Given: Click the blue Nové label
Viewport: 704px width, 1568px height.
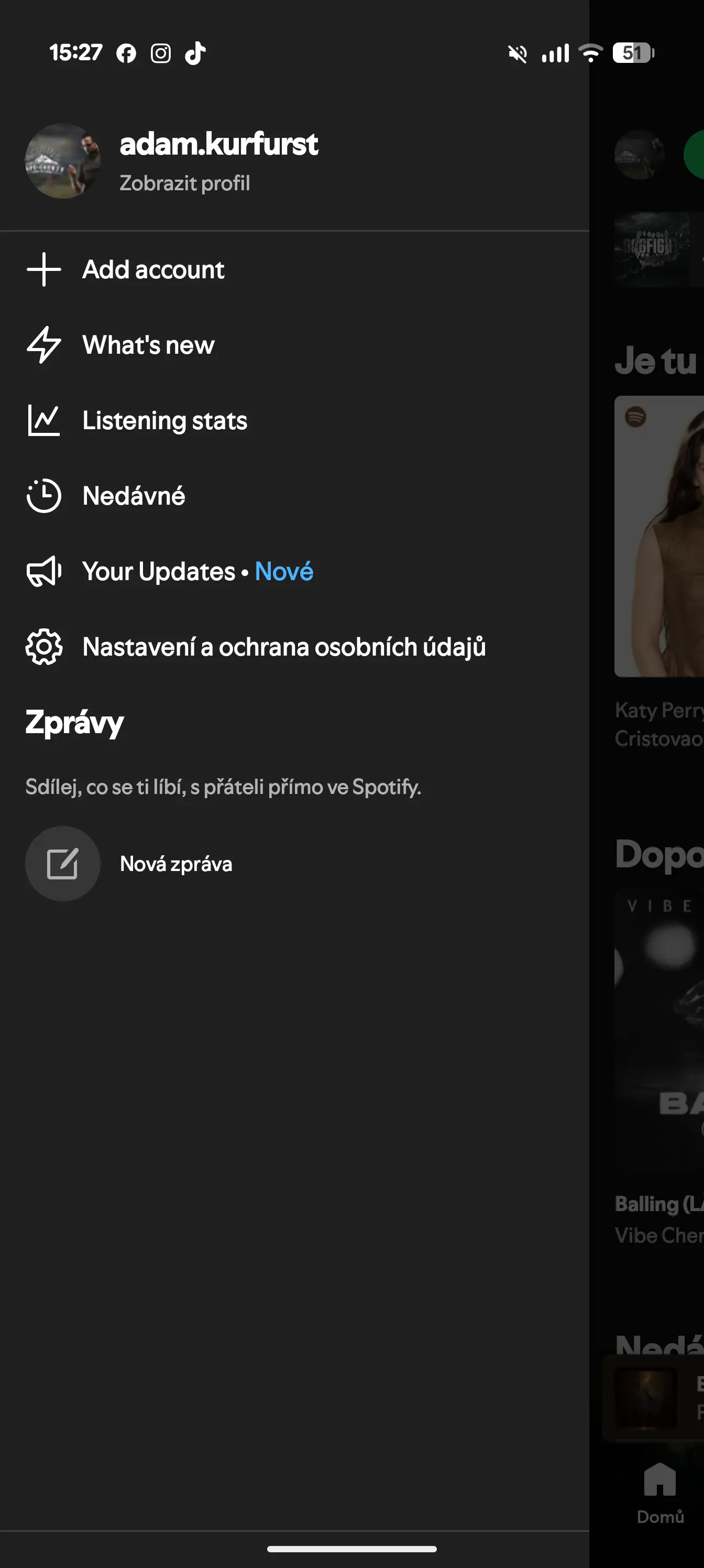Looking at the screenshot, I should point(284,572).
